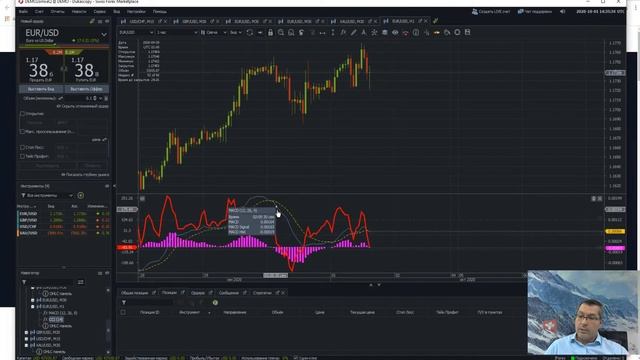This screenshot has height=360, width=640.
Task: Click the pencil icon in new order header
Action: point(92,21)
